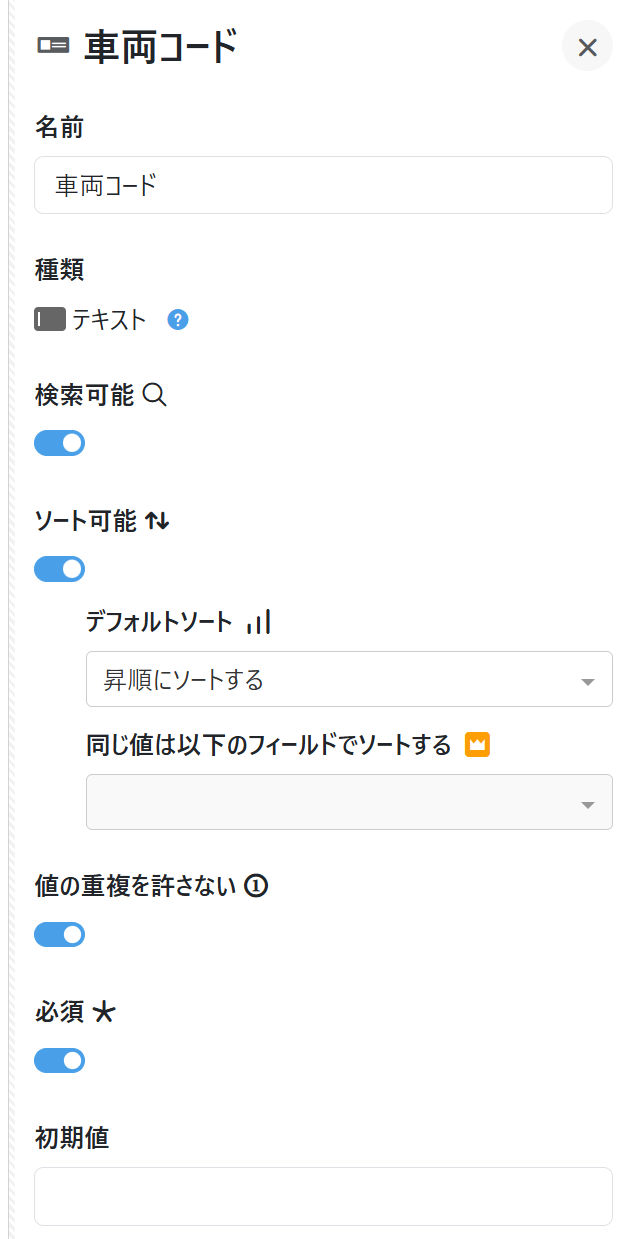Click the orange crown premium icon
Screen dimensions: 626x1239
477,744
